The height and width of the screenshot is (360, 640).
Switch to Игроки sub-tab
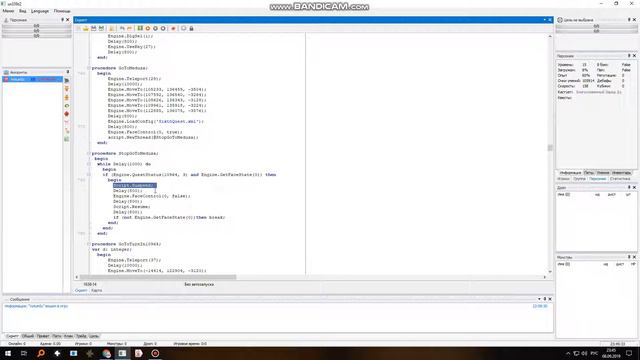point(563,179)
